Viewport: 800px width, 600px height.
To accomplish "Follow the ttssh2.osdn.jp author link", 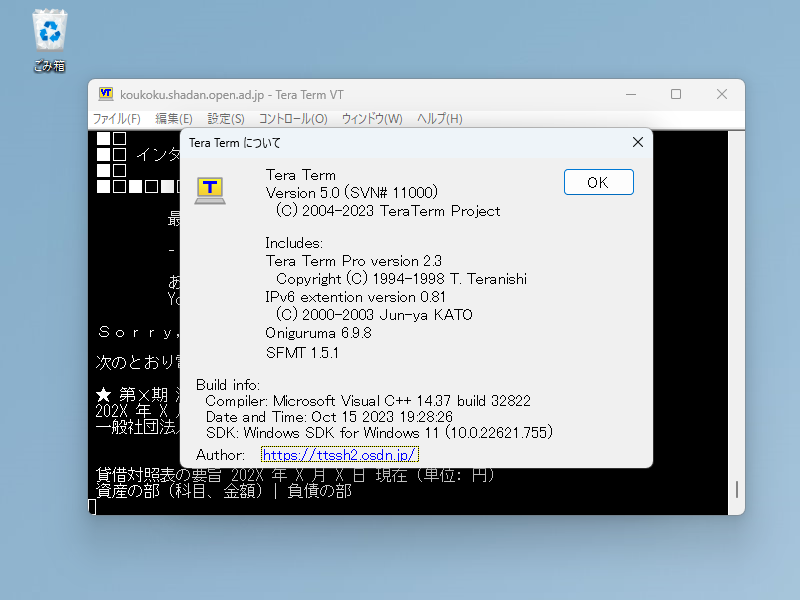I will [x=339, y=454].
